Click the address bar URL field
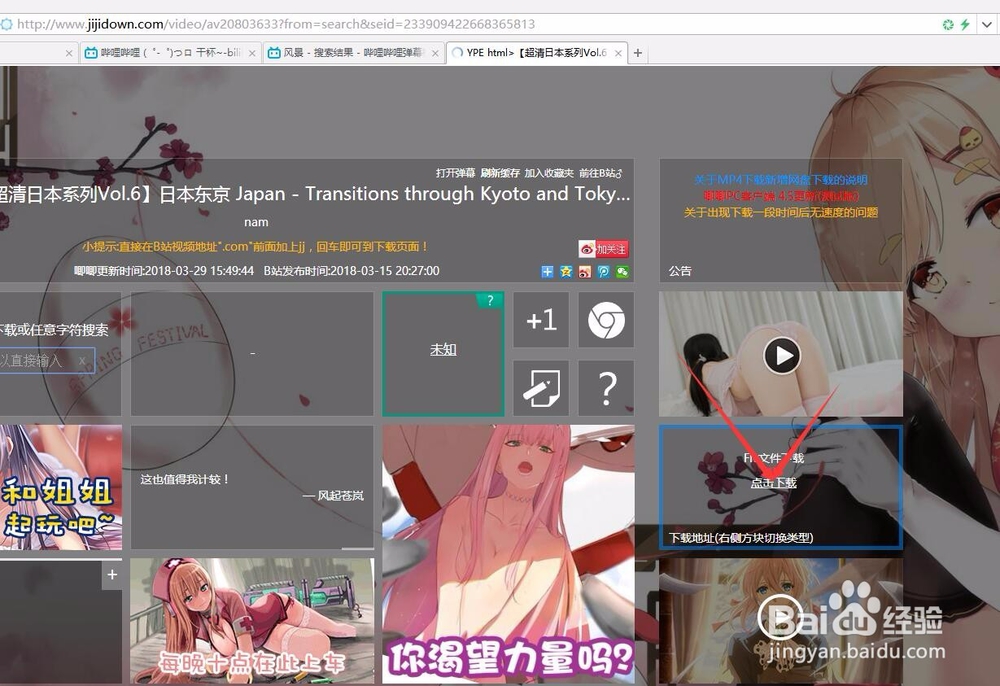1000x686 pixels. (x=472, y=24)
